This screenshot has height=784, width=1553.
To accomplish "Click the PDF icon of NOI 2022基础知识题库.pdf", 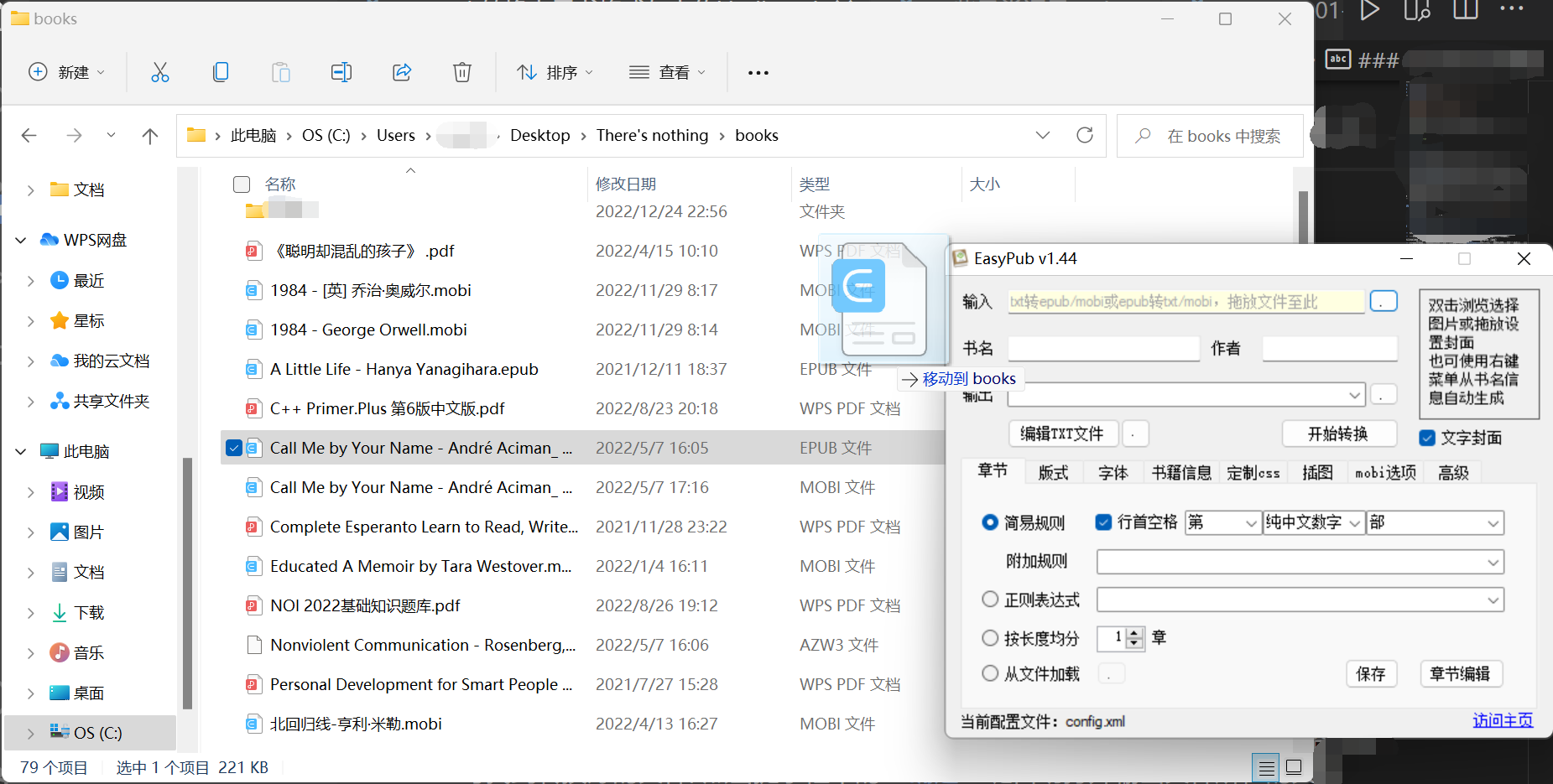I will pyautogui.click(x=253, y=605).
